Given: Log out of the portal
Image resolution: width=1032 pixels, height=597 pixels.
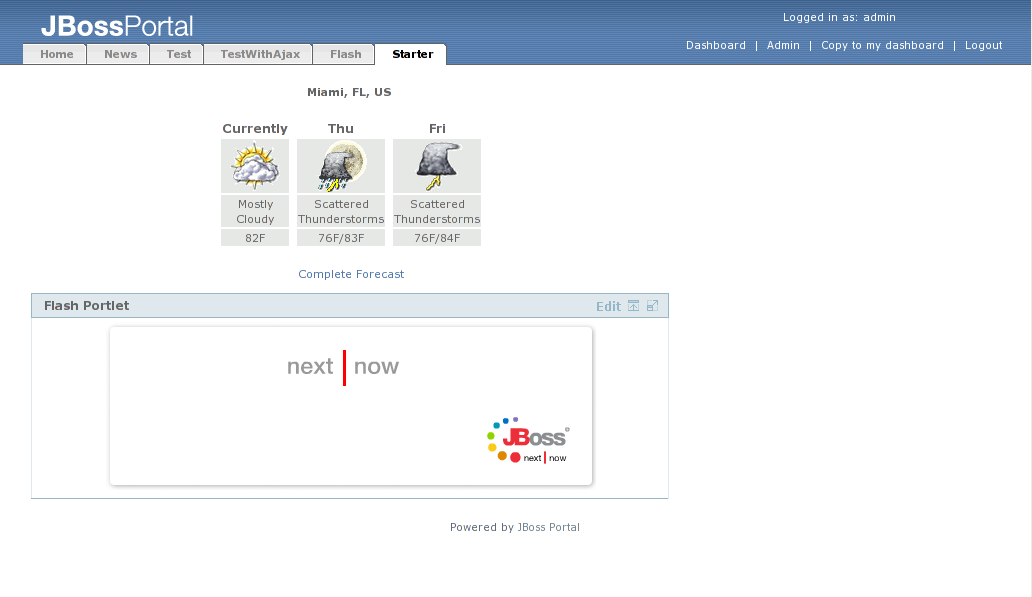Looking at the screenshot, I should [x=984, y=45].
